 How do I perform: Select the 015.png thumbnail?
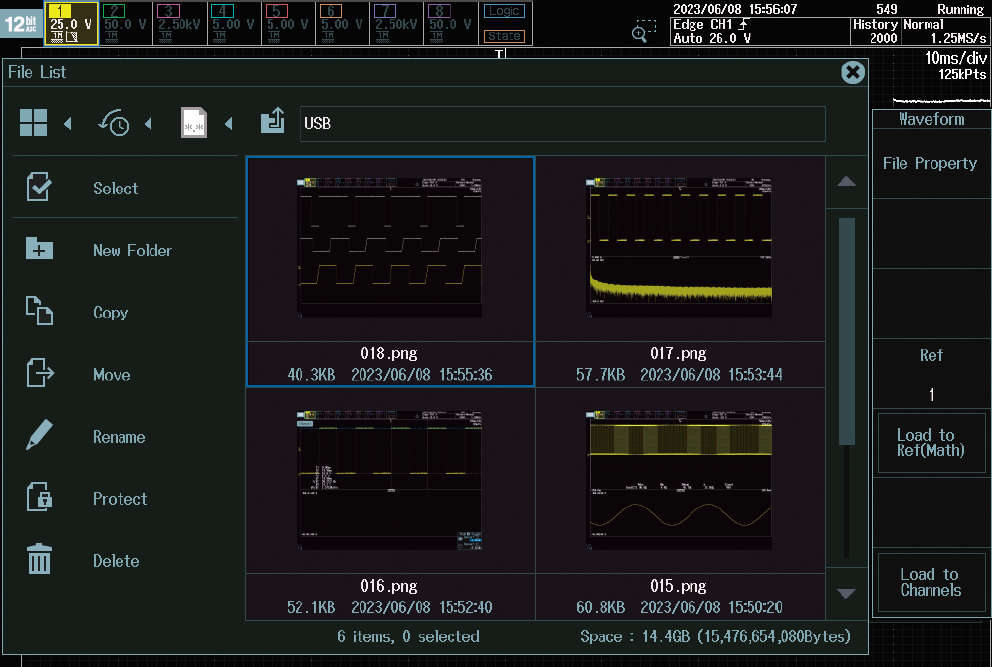[679, 480]
